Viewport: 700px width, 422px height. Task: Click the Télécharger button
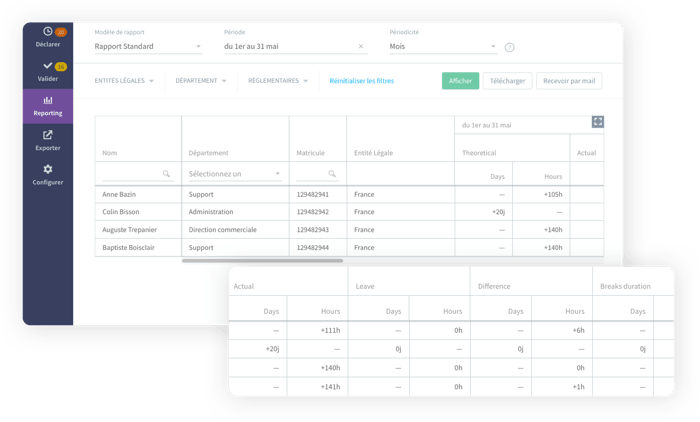tap(508, 81)
